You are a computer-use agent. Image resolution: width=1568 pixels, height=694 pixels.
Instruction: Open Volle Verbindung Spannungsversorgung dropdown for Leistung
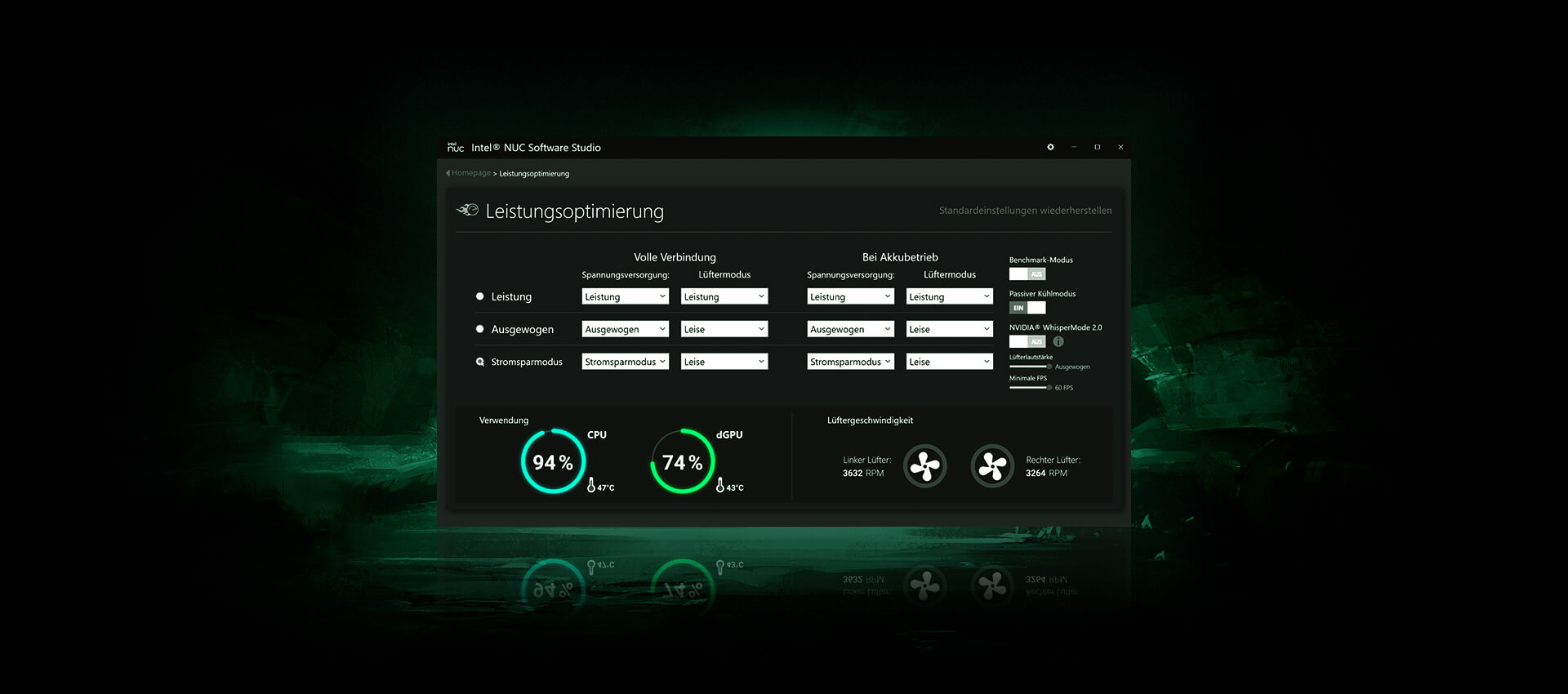click(626, 296)
